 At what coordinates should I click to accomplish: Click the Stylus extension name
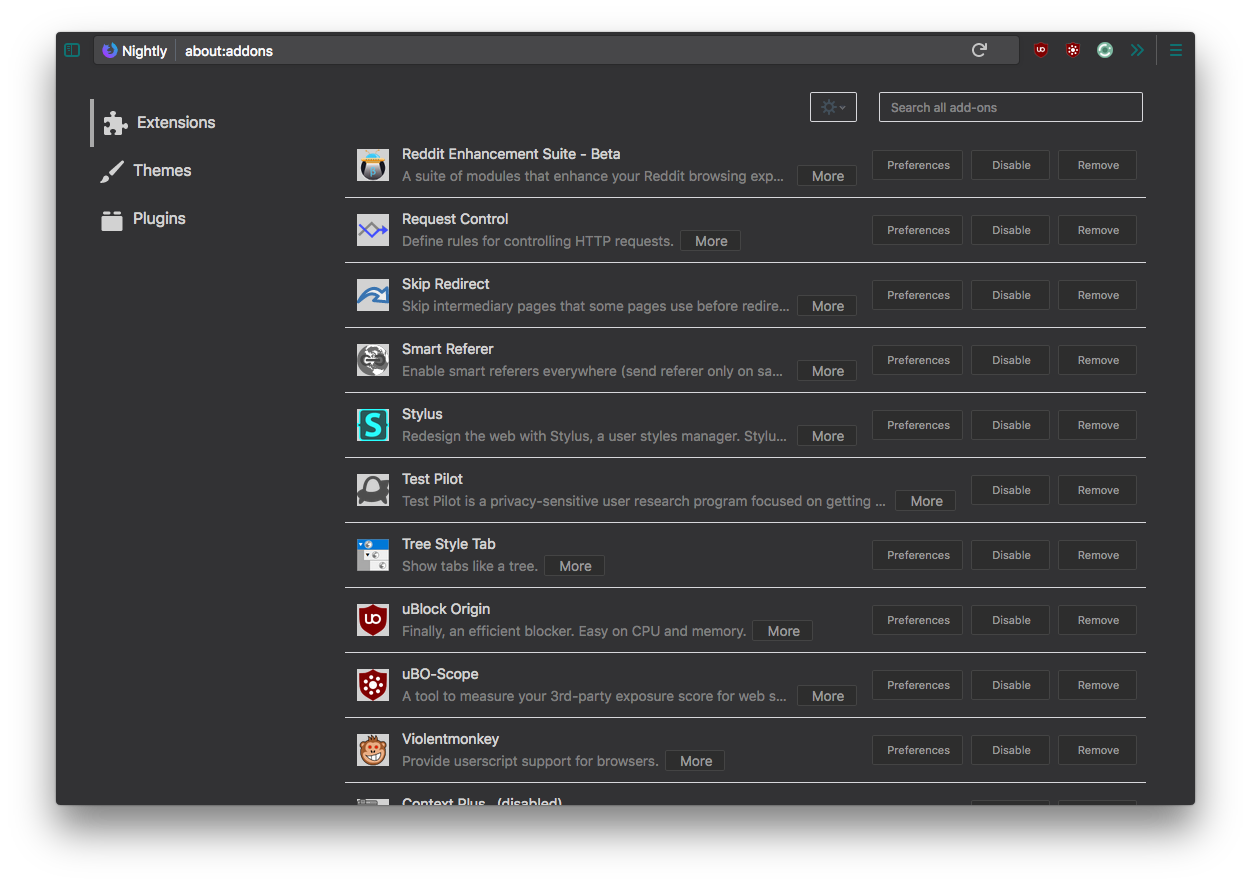[x=422, y=414]
